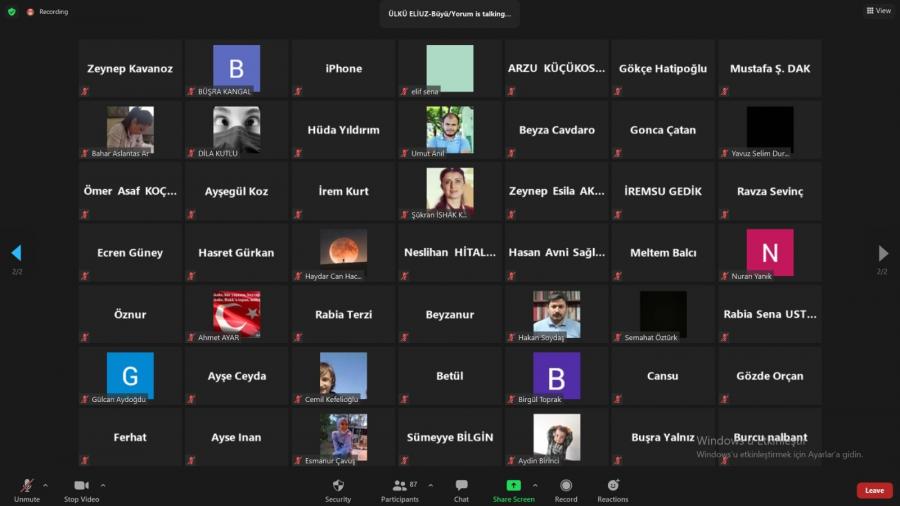Click the green encryption shield icon
The width and height of the screenshot is (900, 506).
pyautogui.click(x=12, y=12)
